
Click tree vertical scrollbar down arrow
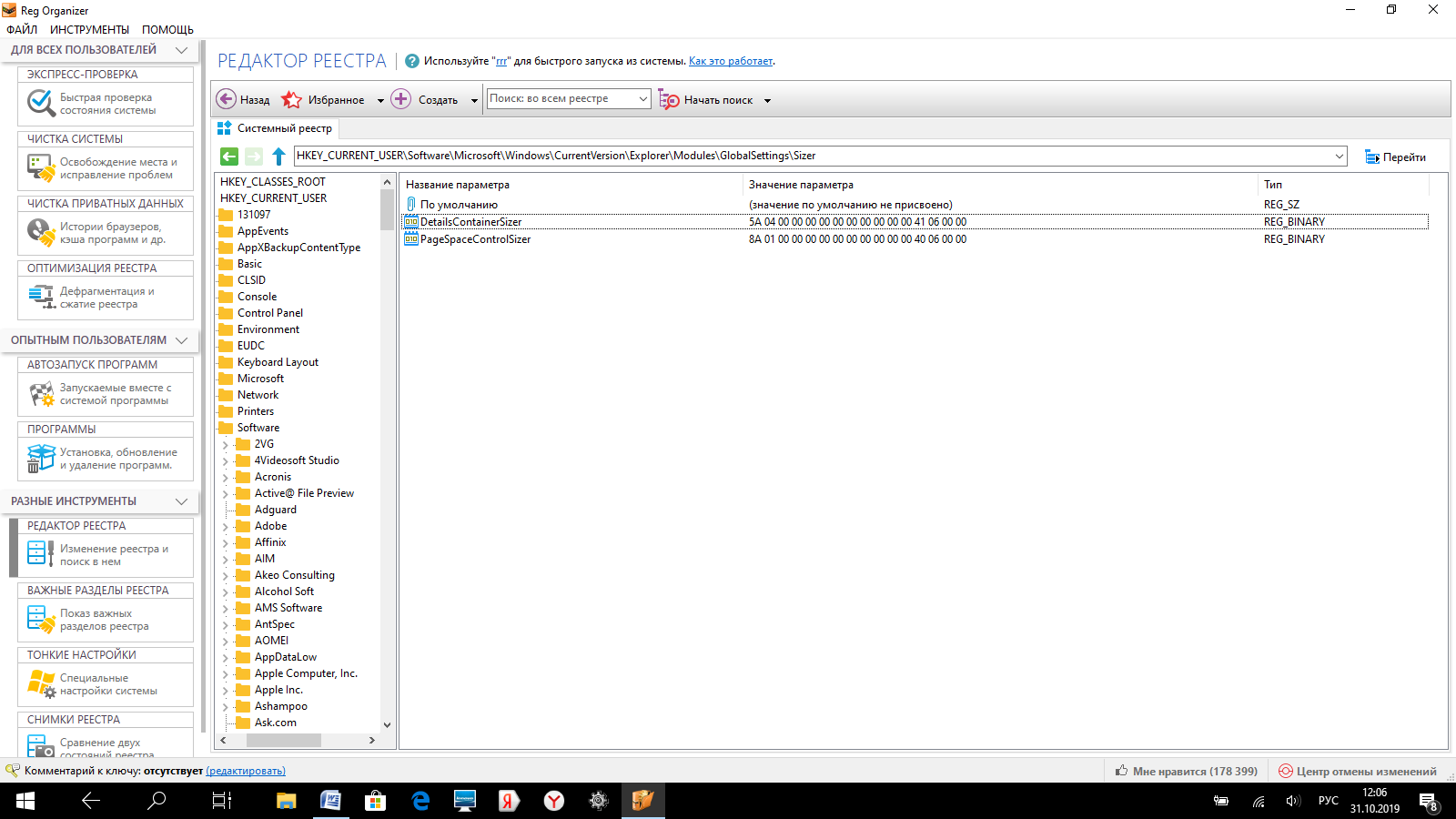pyautogui.click(x=387, y=725)
